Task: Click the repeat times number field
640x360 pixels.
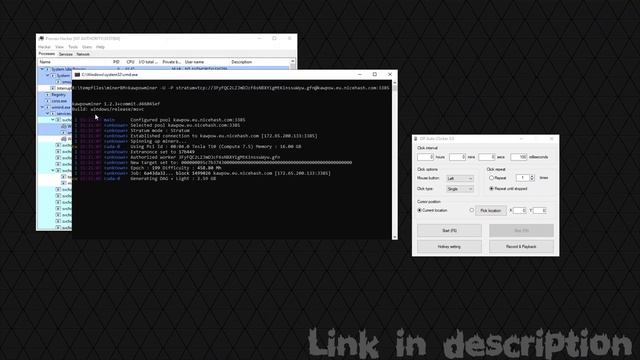Action: 522,178
